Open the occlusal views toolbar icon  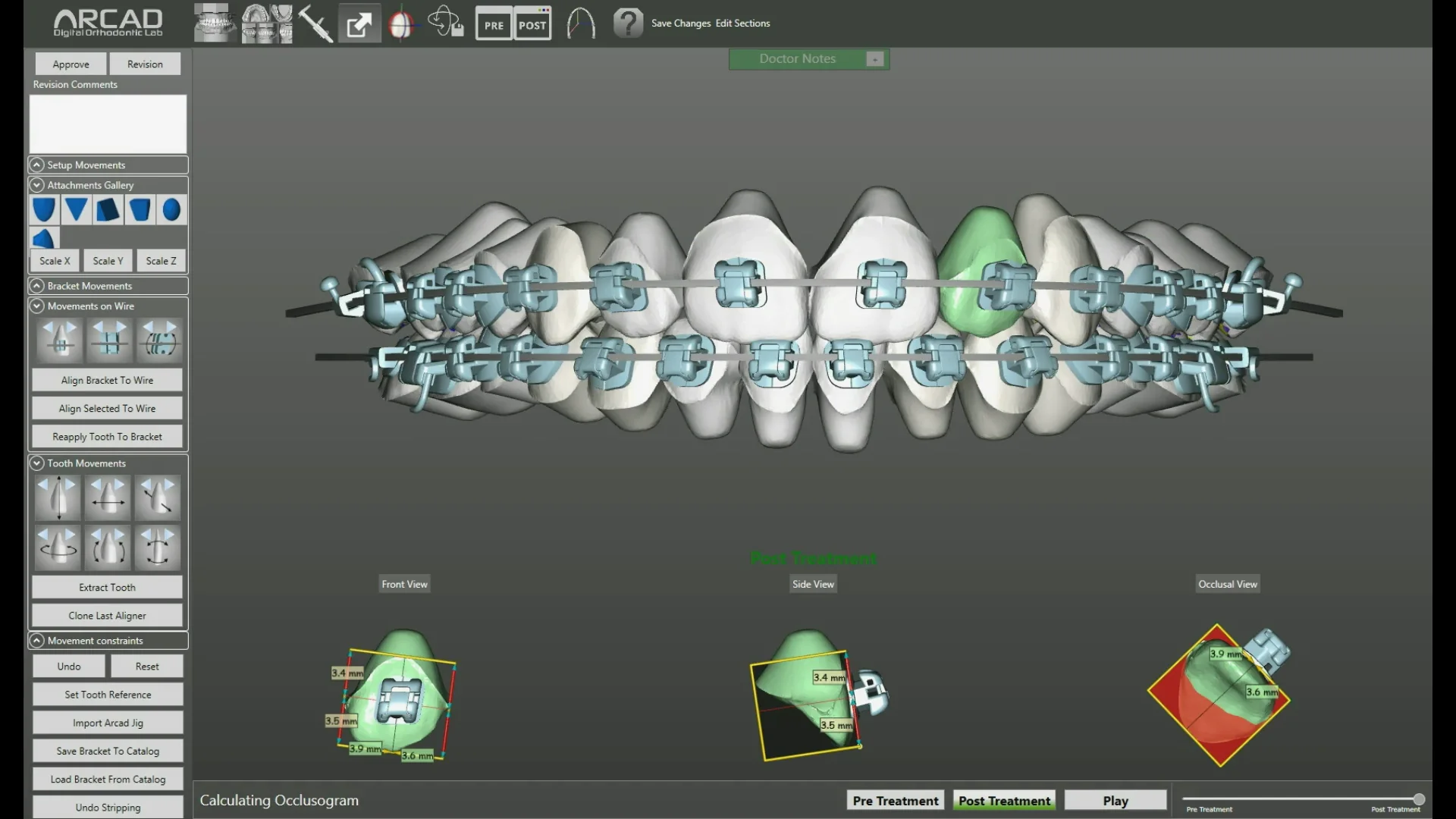tap(267, 23)
